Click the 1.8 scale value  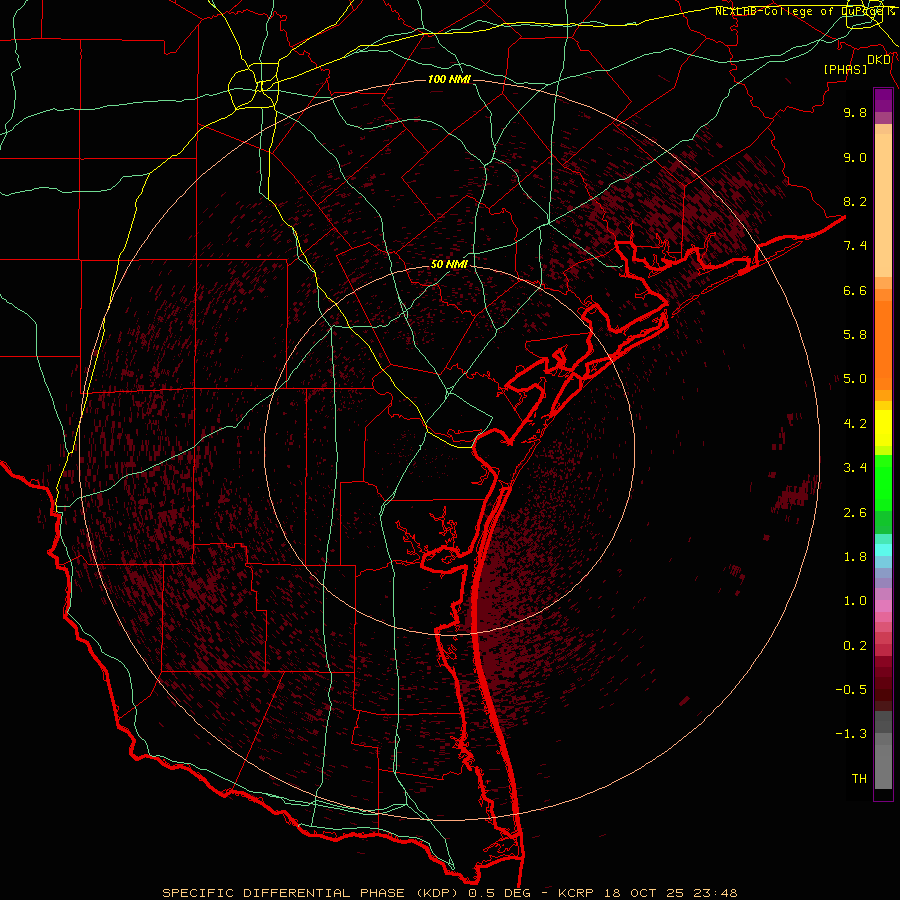(x=855, y=557)
